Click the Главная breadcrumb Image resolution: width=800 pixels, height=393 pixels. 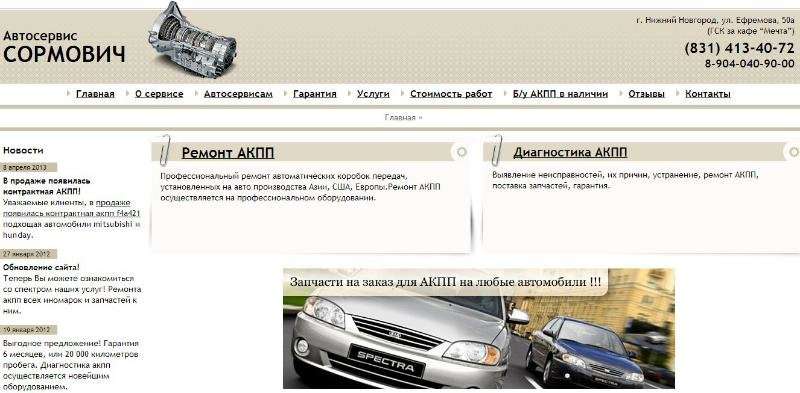(399, 117)
